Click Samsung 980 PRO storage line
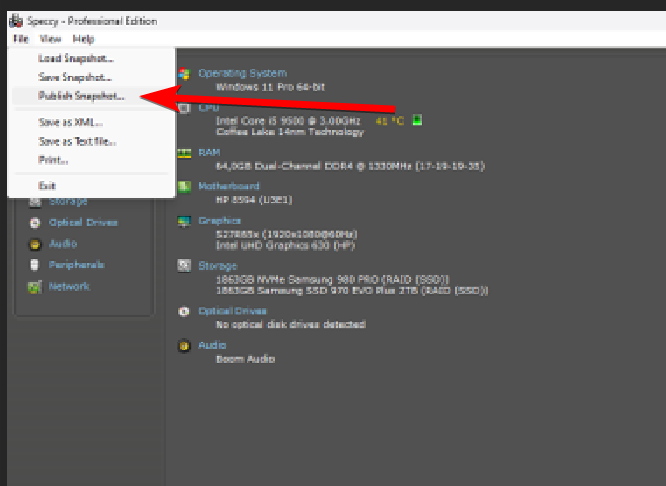The height and width of the screenshot is (486, 666). click(x=333, y=280)
